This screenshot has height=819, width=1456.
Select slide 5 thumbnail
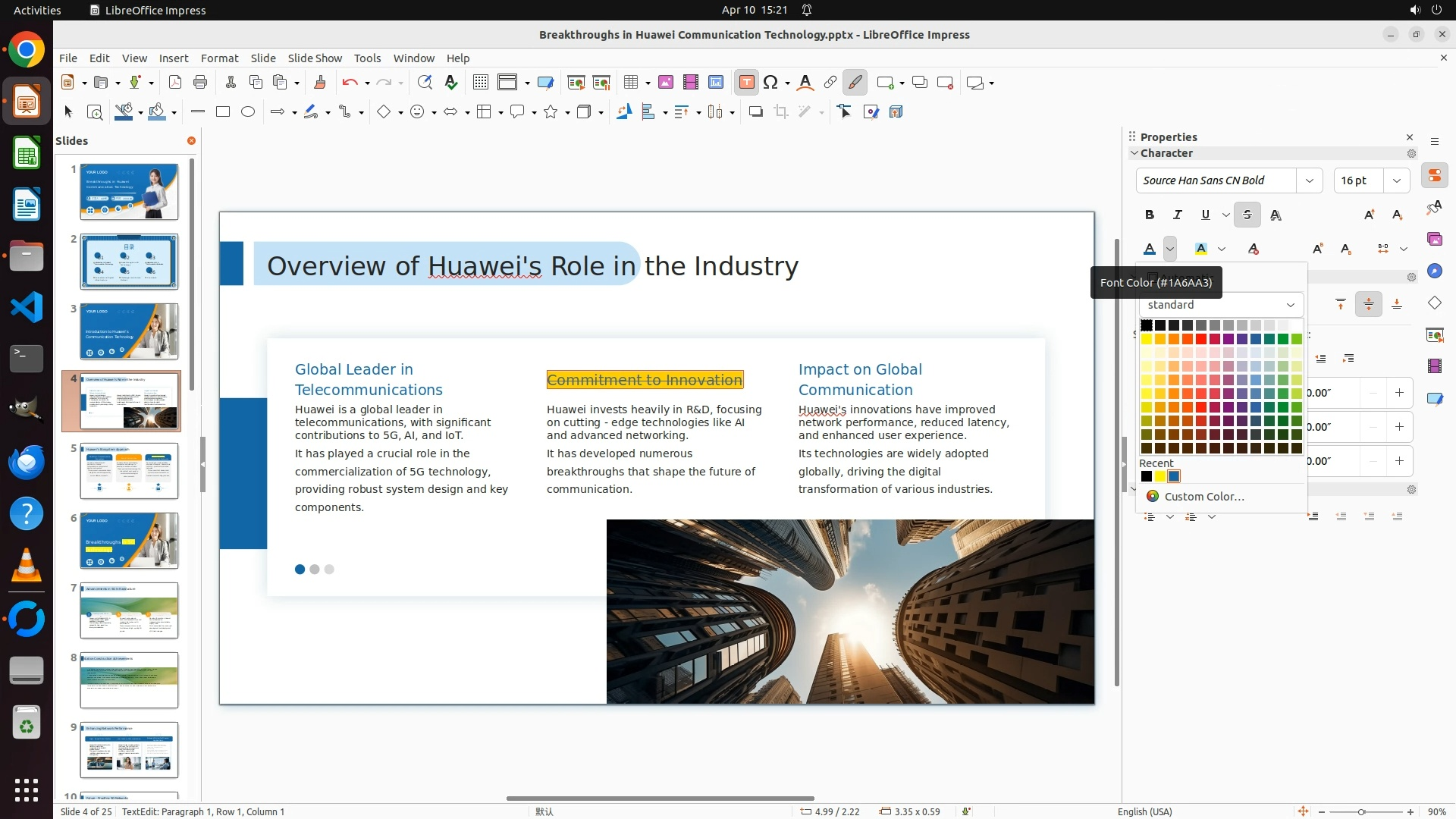[129, 471]
